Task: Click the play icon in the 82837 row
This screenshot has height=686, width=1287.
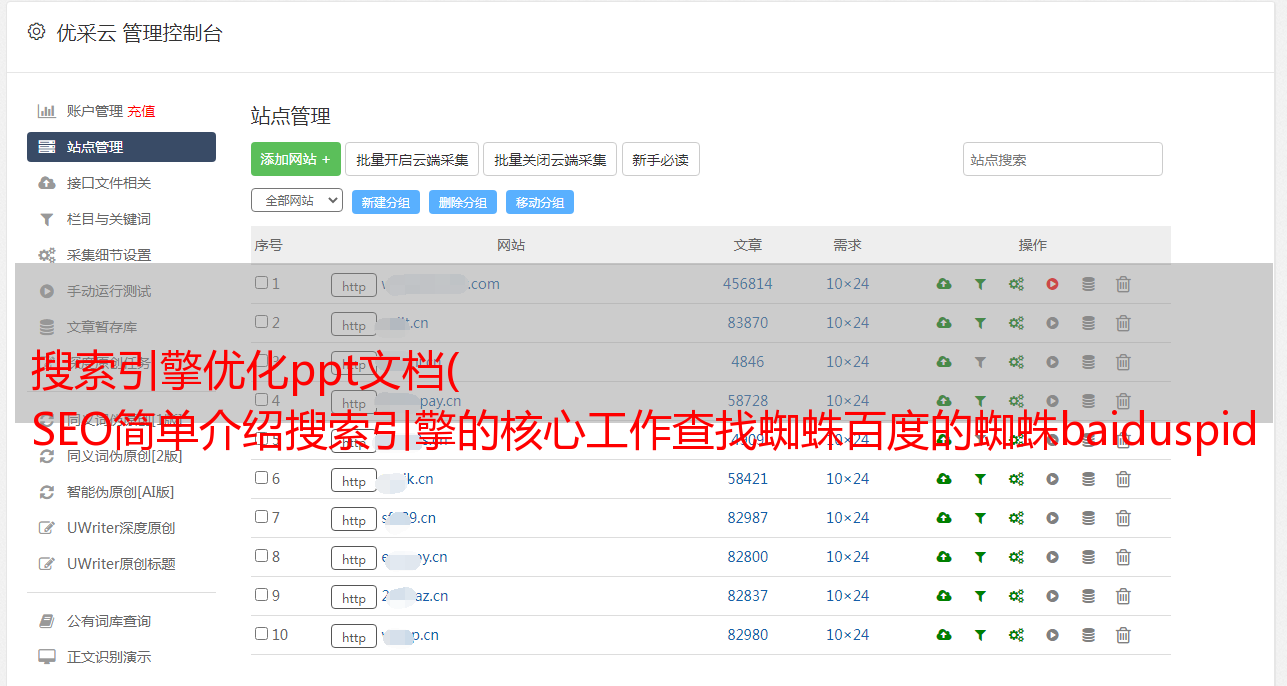Action: coord(1052,596)
